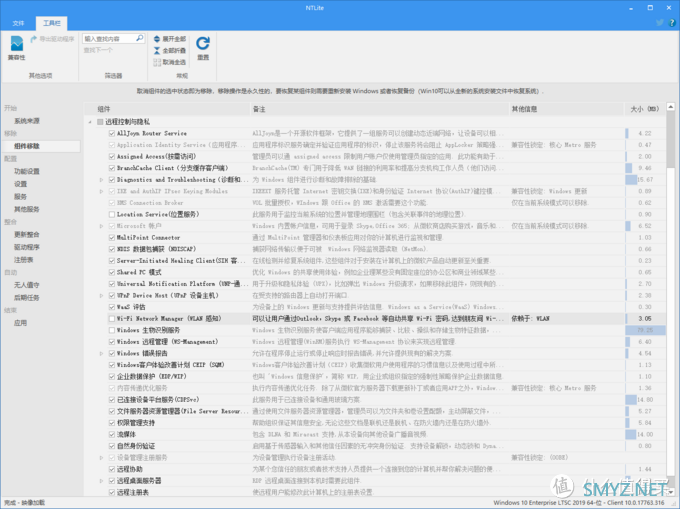Viewport: 680px width, 509px height.
Task: Open 系统来源 in the left sidebar
Action: coord(27,121)
